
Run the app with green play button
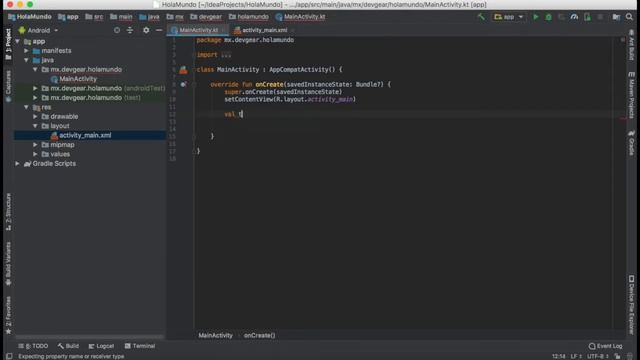536,17
